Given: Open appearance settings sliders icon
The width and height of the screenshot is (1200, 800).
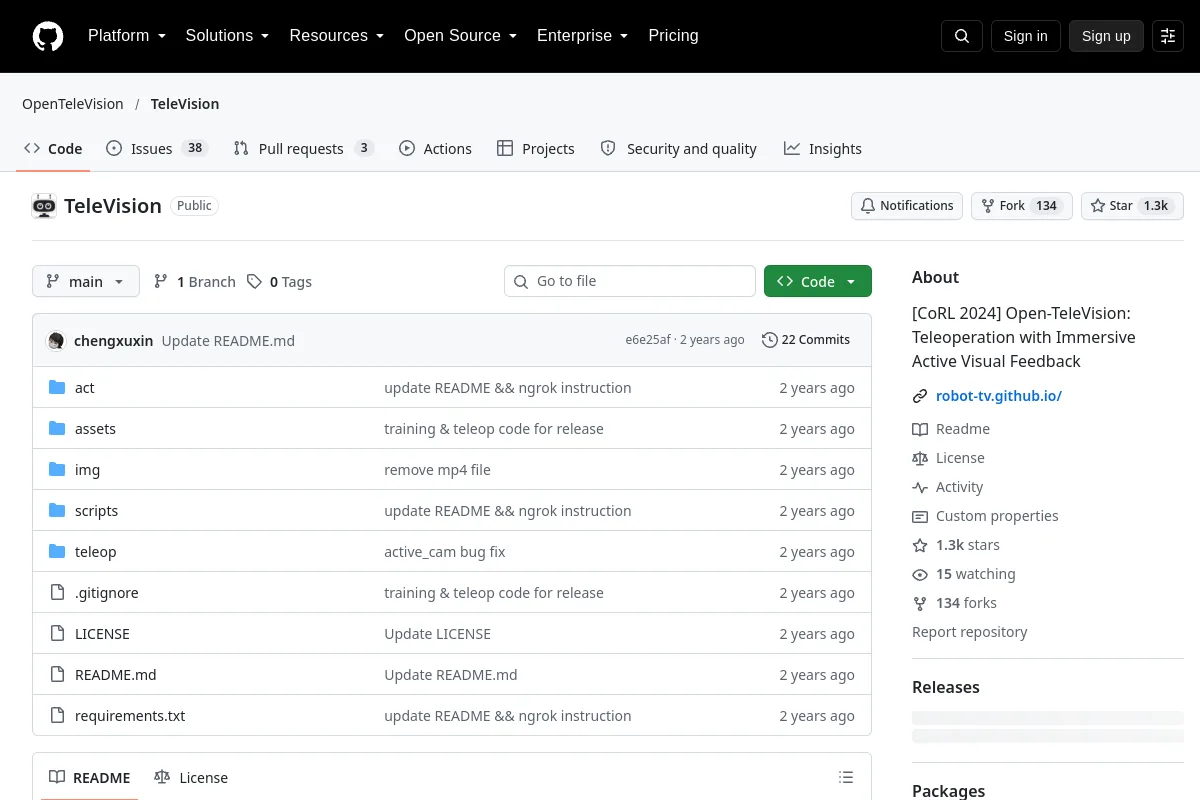Looking at the screenshot, I should click(1168, 36).
